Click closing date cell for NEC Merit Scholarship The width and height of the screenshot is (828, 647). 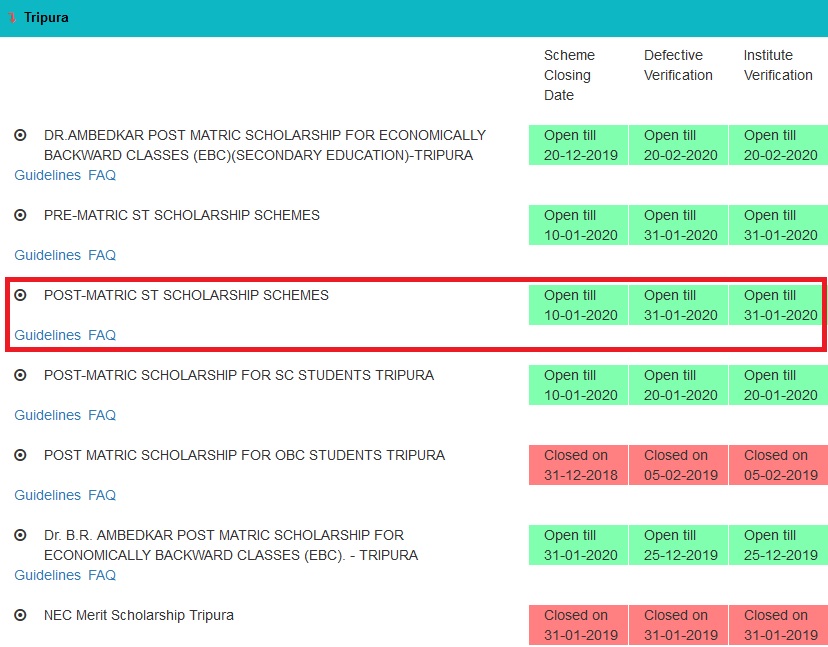tap(578, 625)
